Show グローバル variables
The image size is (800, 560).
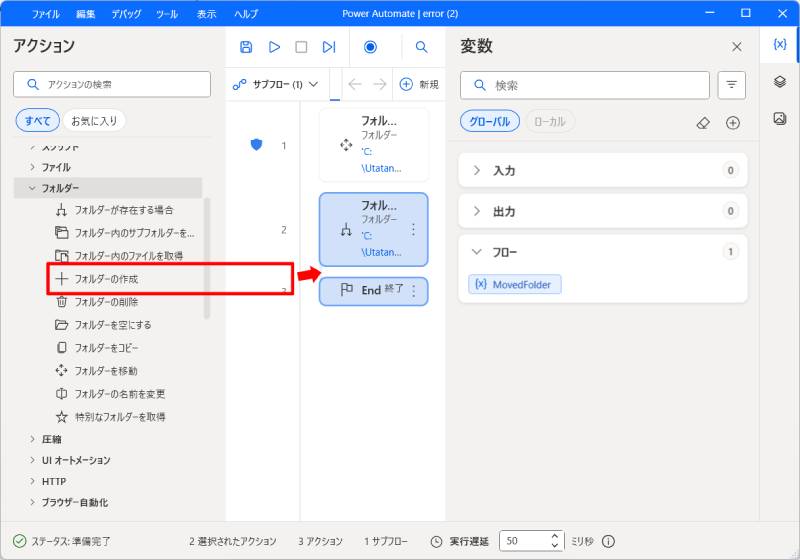coord(490,121)
